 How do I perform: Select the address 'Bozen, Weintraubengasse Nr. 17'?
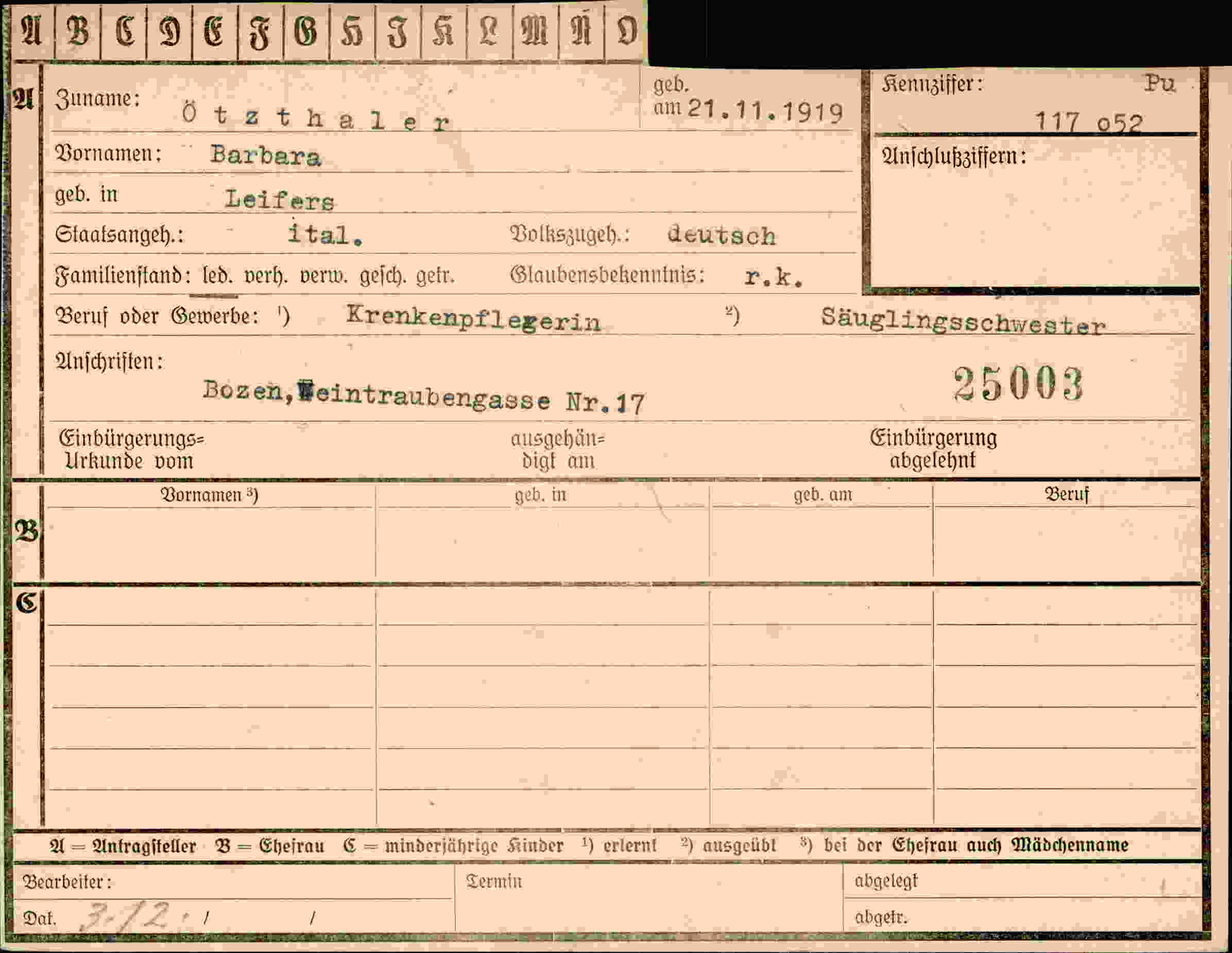(424, 397)
